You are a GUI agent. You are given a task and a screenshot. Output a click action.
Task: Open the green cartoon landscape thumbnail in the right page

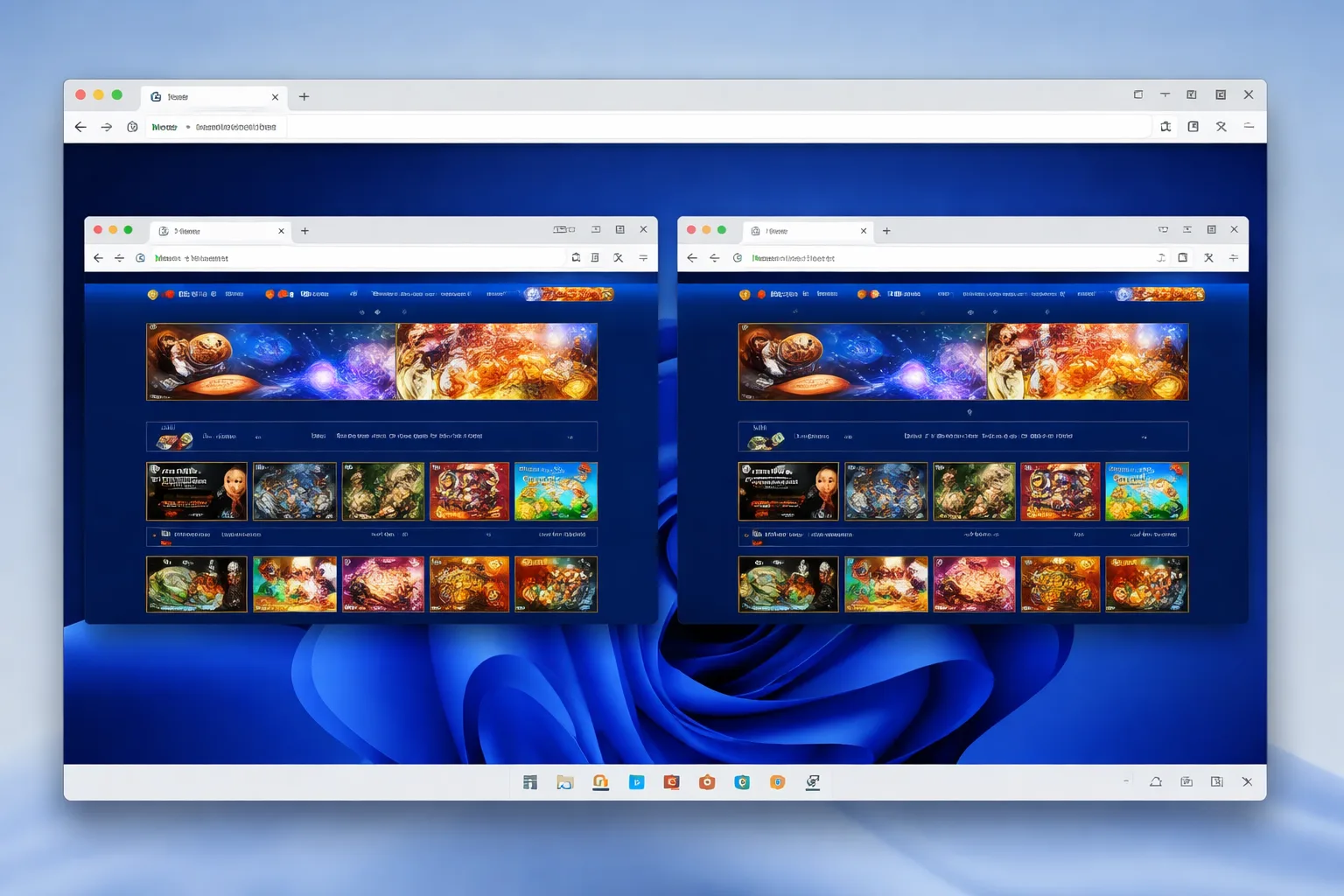point(1147,492)
